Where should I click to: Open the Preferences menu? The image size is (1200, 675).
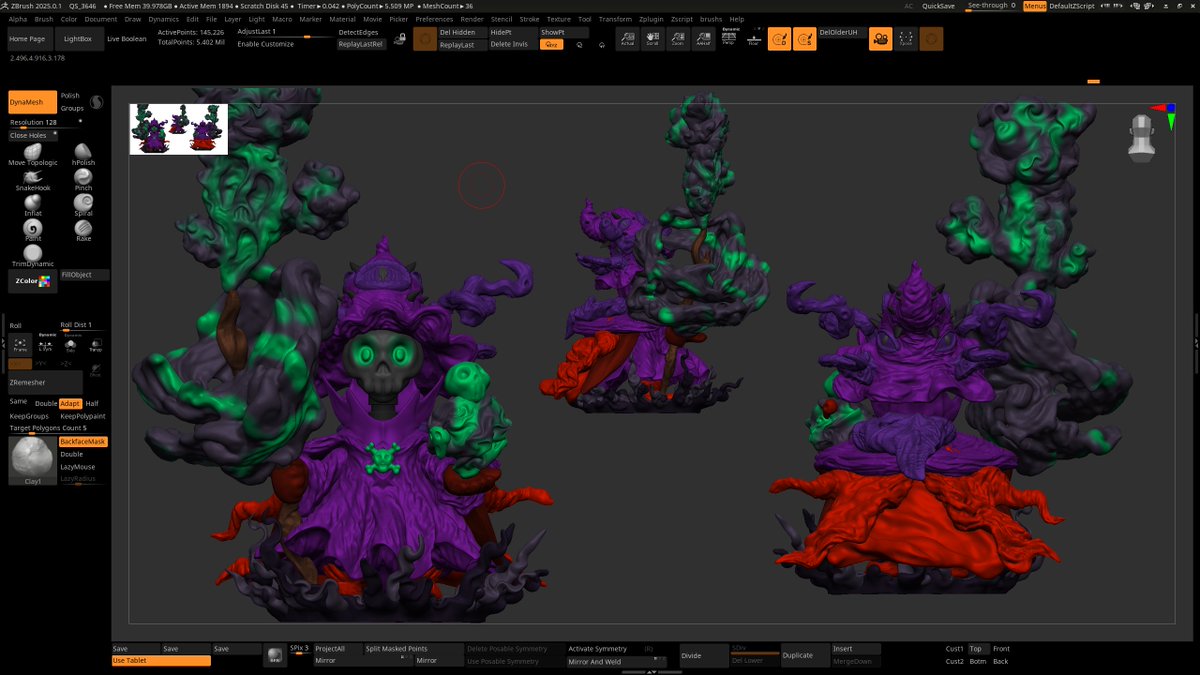(434, 19)
